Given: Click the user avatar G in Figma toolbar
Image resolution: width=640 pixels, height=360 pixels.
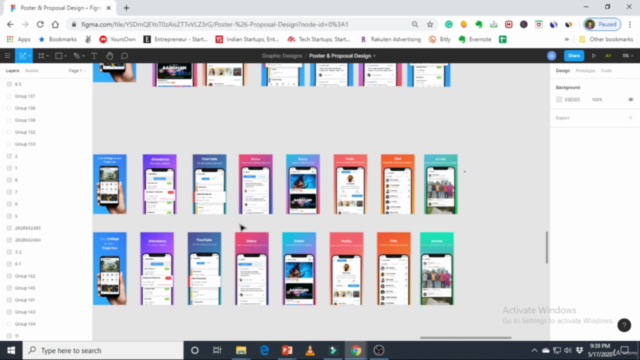Looking at the screenshot, I should tap(551, 56).
